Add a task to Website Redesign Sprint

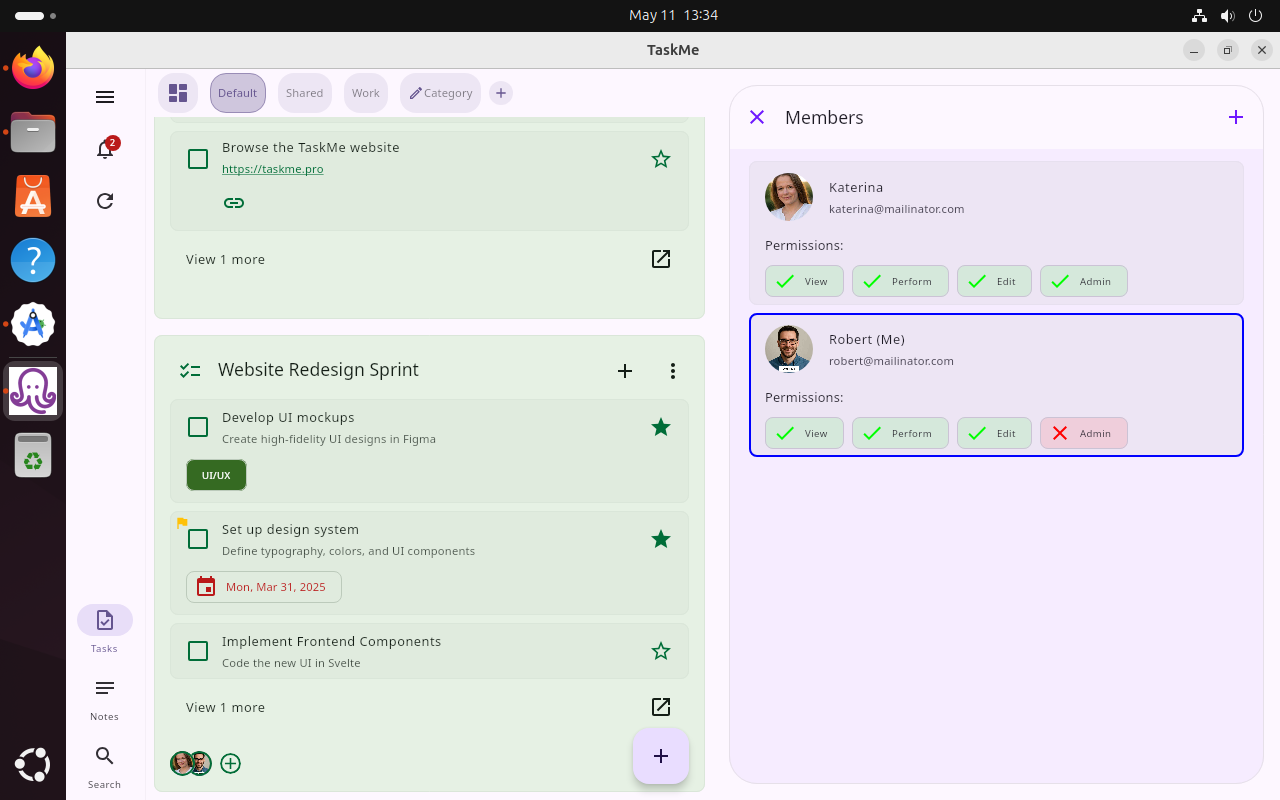coord(625,371)
